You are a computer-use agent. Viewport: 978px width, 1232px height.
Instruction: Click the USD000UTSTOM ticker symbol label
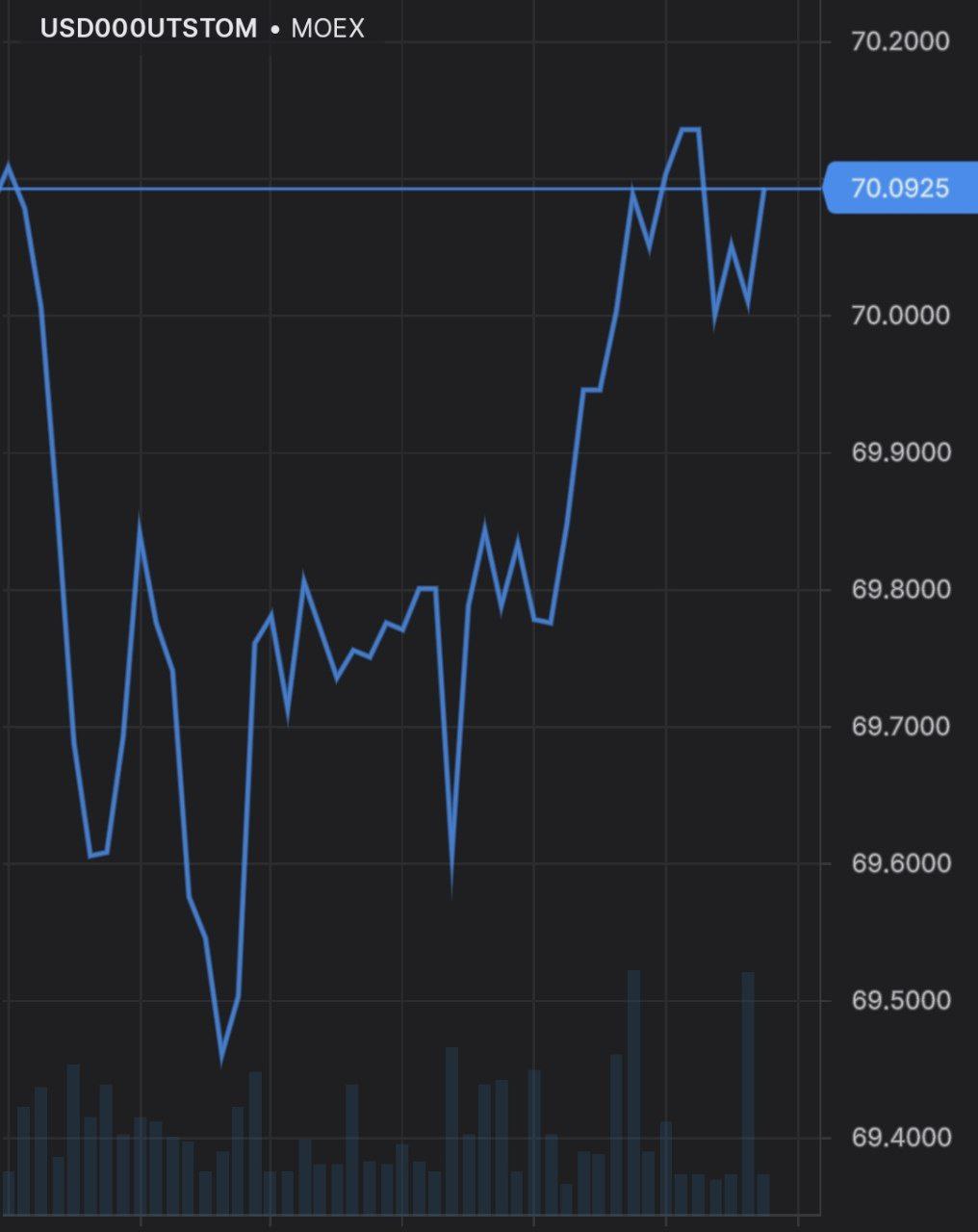point(148,29)
